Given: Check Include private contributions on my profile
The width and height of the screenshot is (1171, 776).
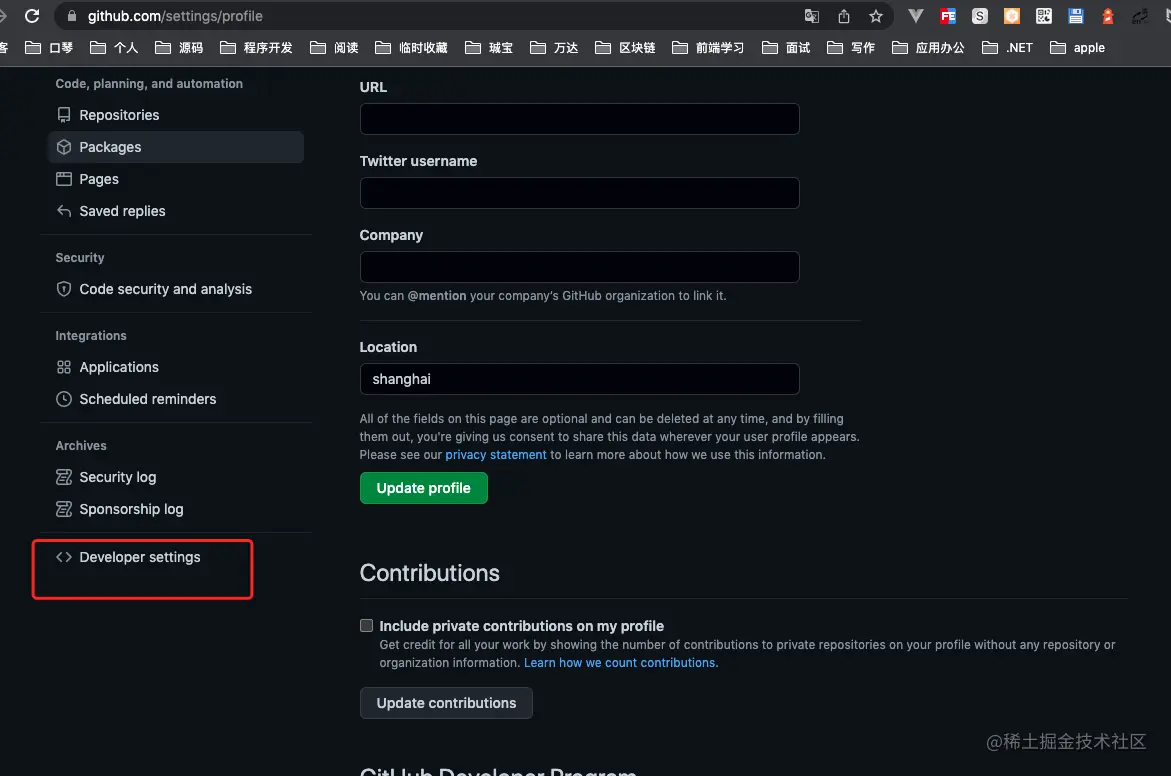Looking at the screenshot, I should point(366,626).
